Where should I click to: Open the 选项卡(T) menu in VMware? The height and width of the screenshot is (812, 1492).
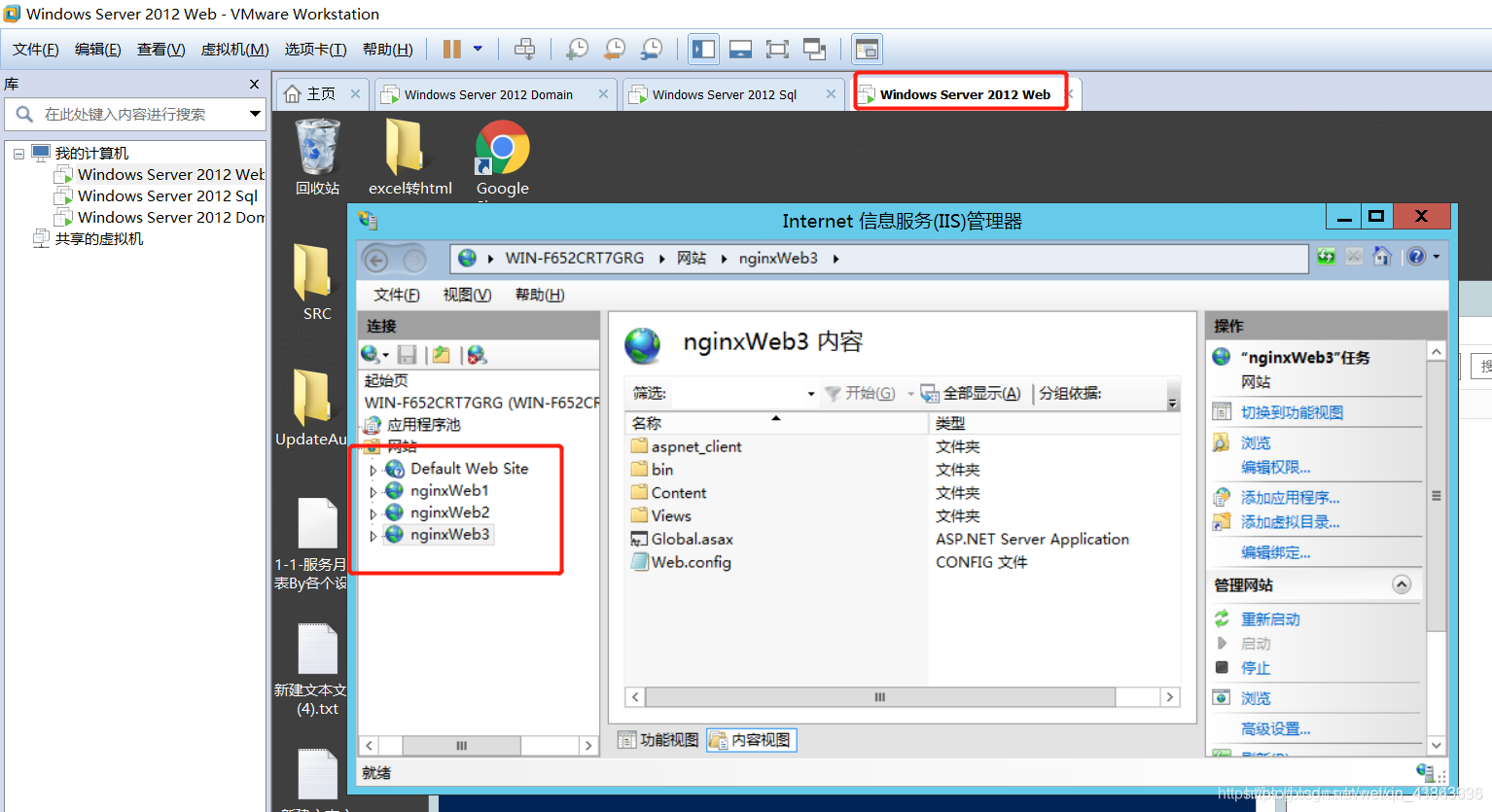(315, 50)
